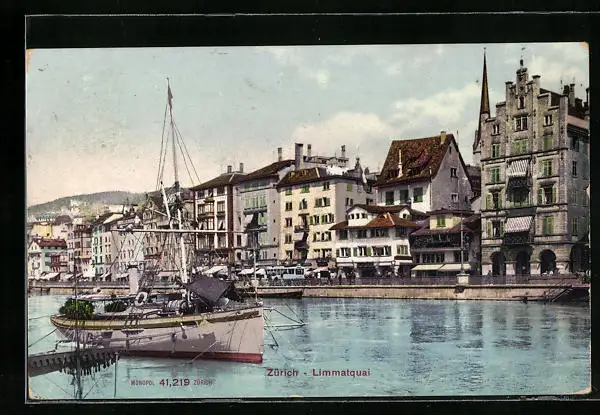
Task: Select the striped awning on the right building
Action: 517,224
